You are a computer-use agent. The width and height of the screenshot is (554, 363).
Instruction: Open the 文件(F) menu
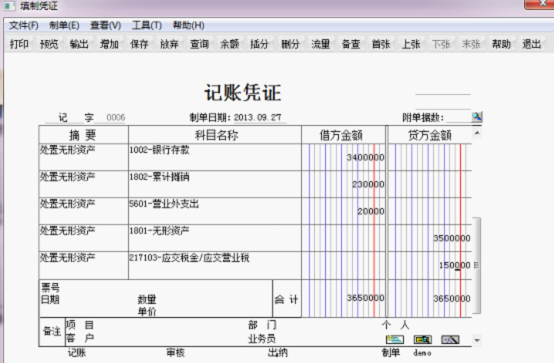(24, 25)
